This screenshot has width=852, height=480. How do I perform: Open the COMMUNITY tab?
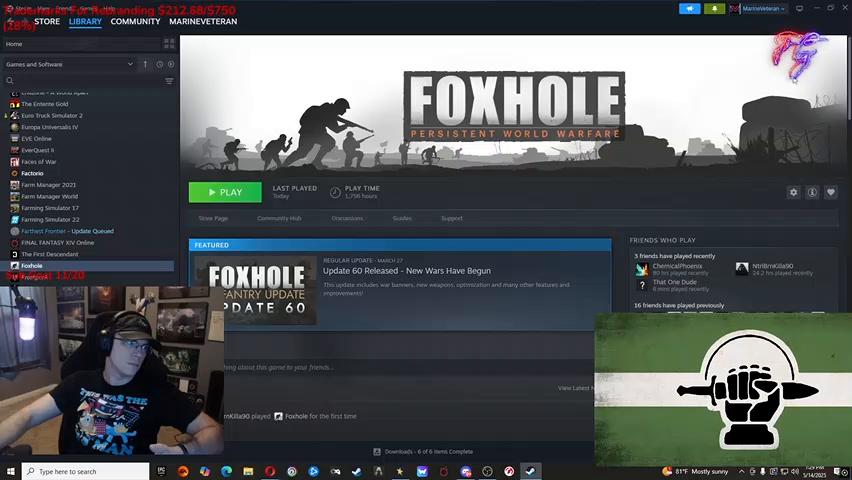135,22
